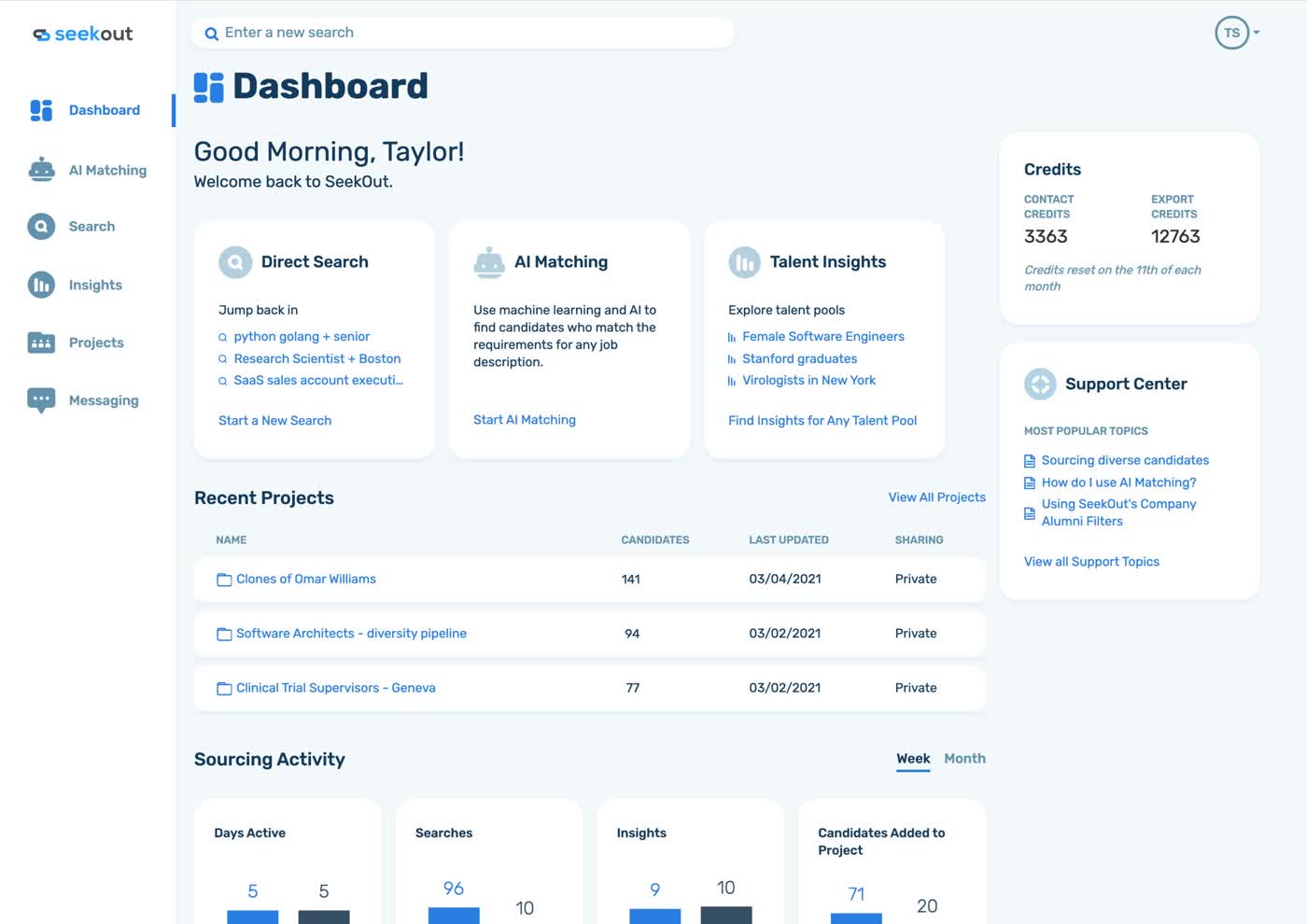
Task: Open View All Projects link
Action: [x=936, y=497]
